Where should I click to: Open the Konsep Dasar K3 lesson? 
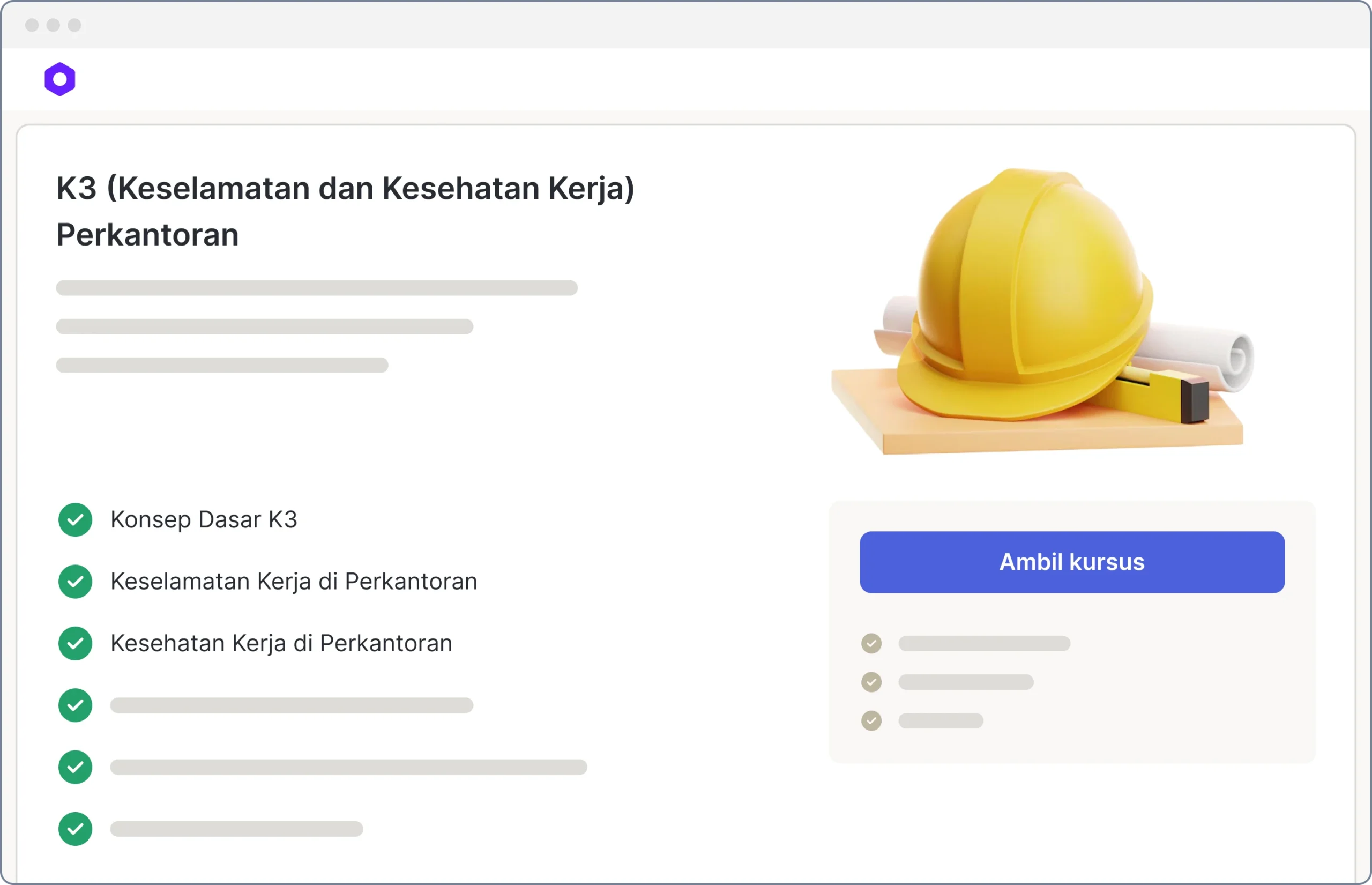pyautogui.click(x=204, y=519)
